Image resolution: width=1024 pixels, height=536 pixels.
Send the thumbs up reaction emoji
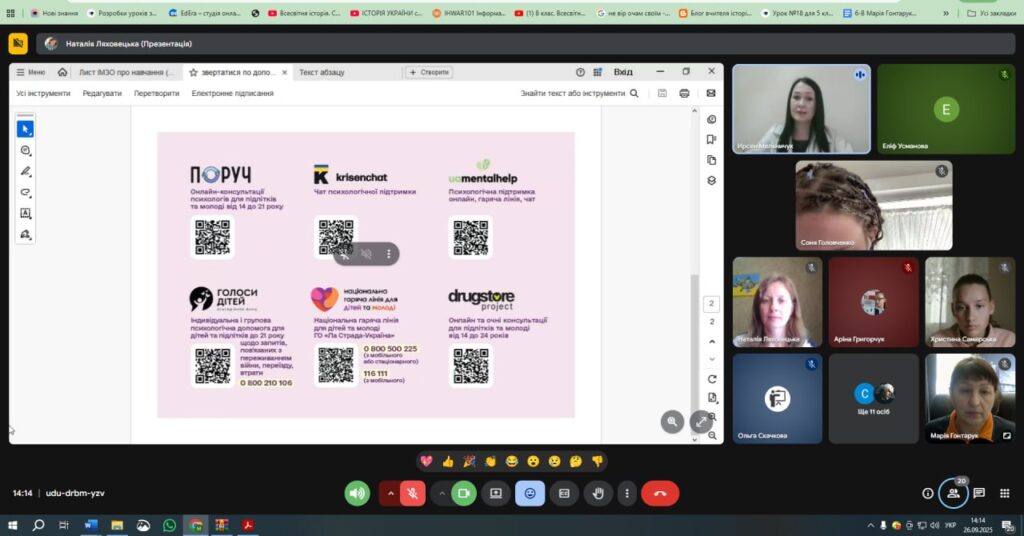click(447, 462)
